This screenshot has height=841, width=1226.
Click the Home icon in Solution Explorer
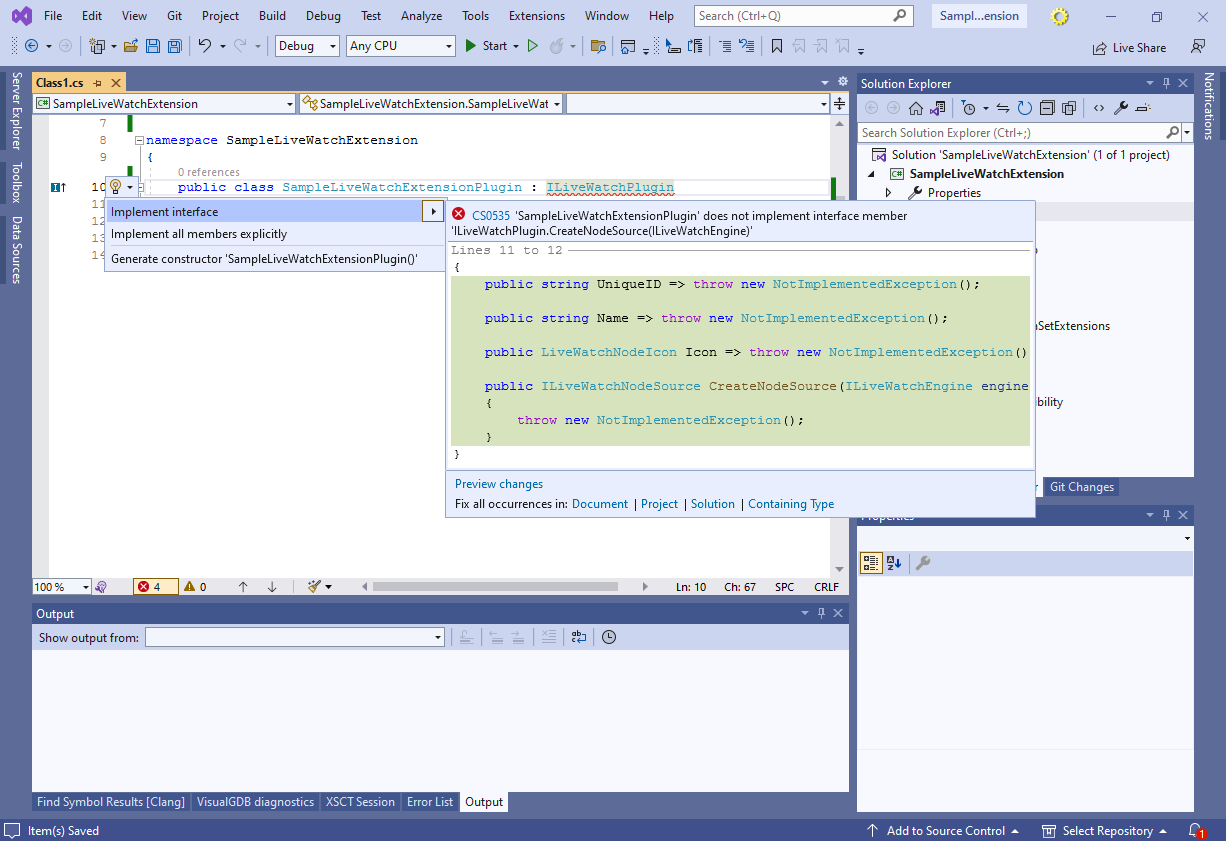click(x=916, y=108)
